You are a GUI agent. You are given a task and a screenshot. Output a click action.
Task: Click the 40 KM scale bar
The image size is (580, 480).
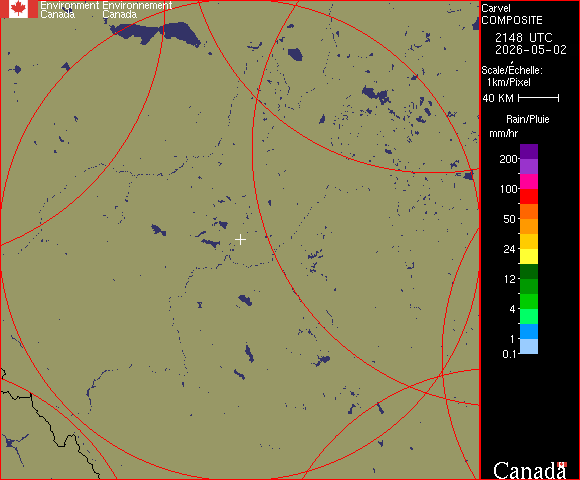(x=539, y=98)
